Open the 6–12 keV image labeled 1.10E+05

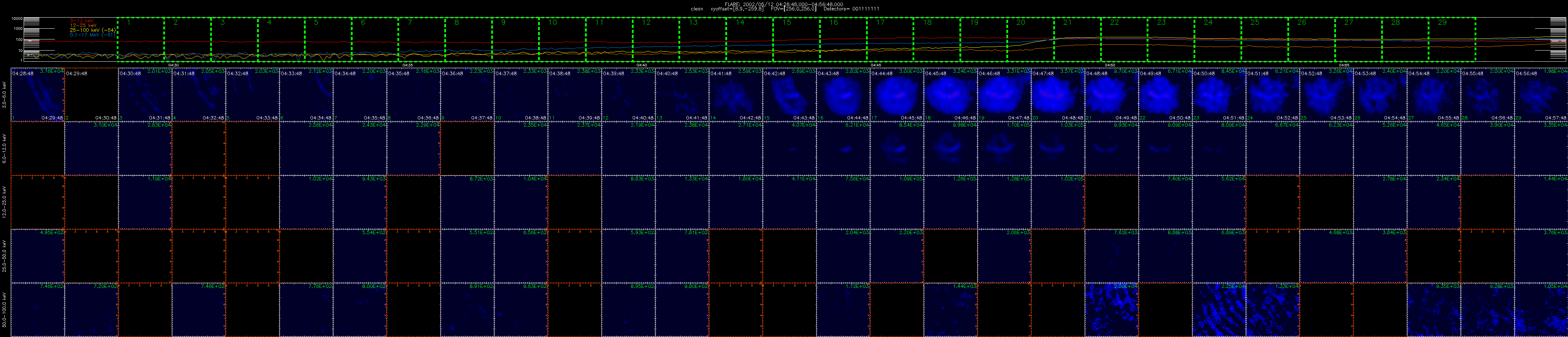(x=1005, y=148)
